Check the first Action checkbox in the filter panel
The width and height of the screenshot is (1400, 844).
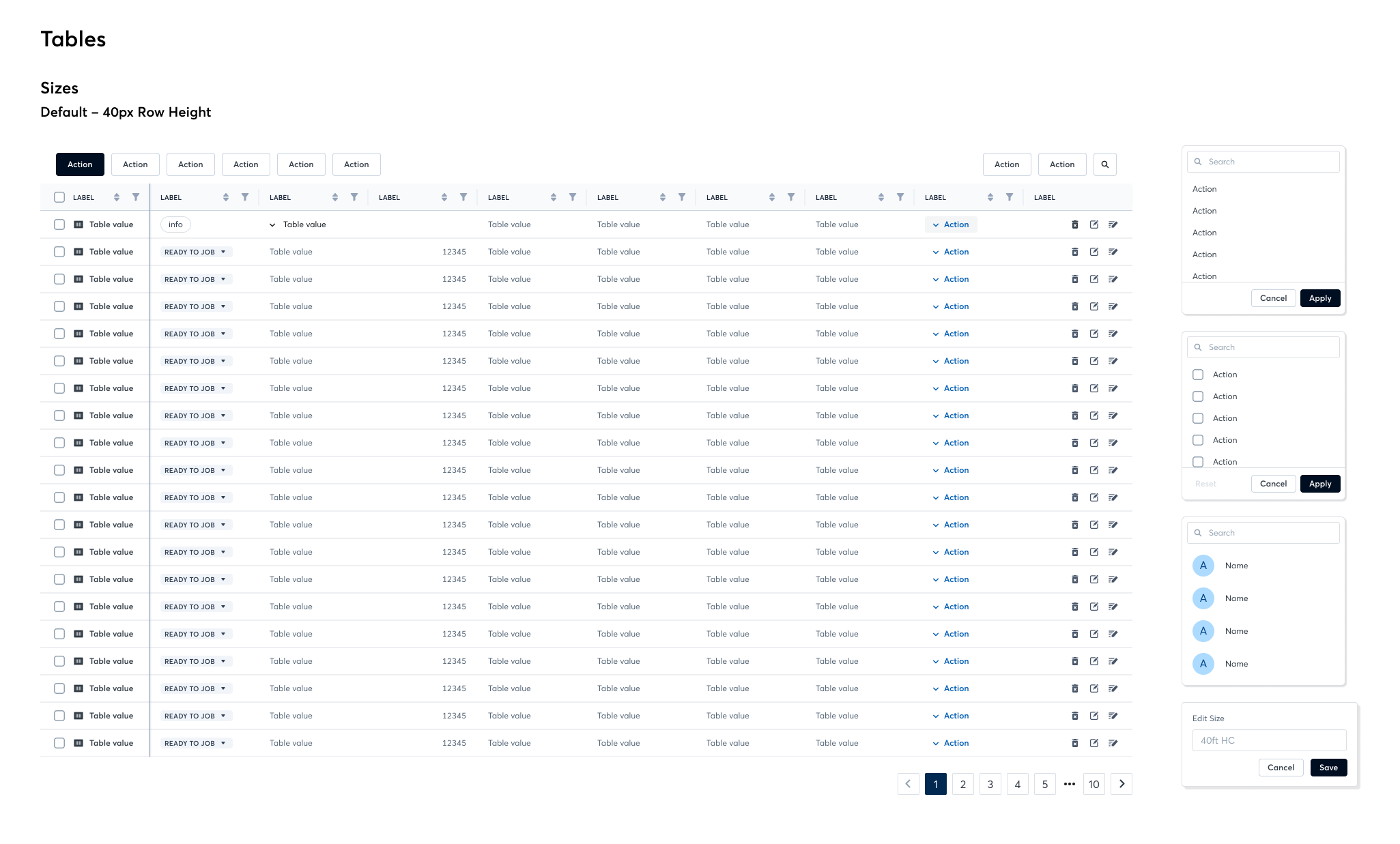pos(1198,375)
